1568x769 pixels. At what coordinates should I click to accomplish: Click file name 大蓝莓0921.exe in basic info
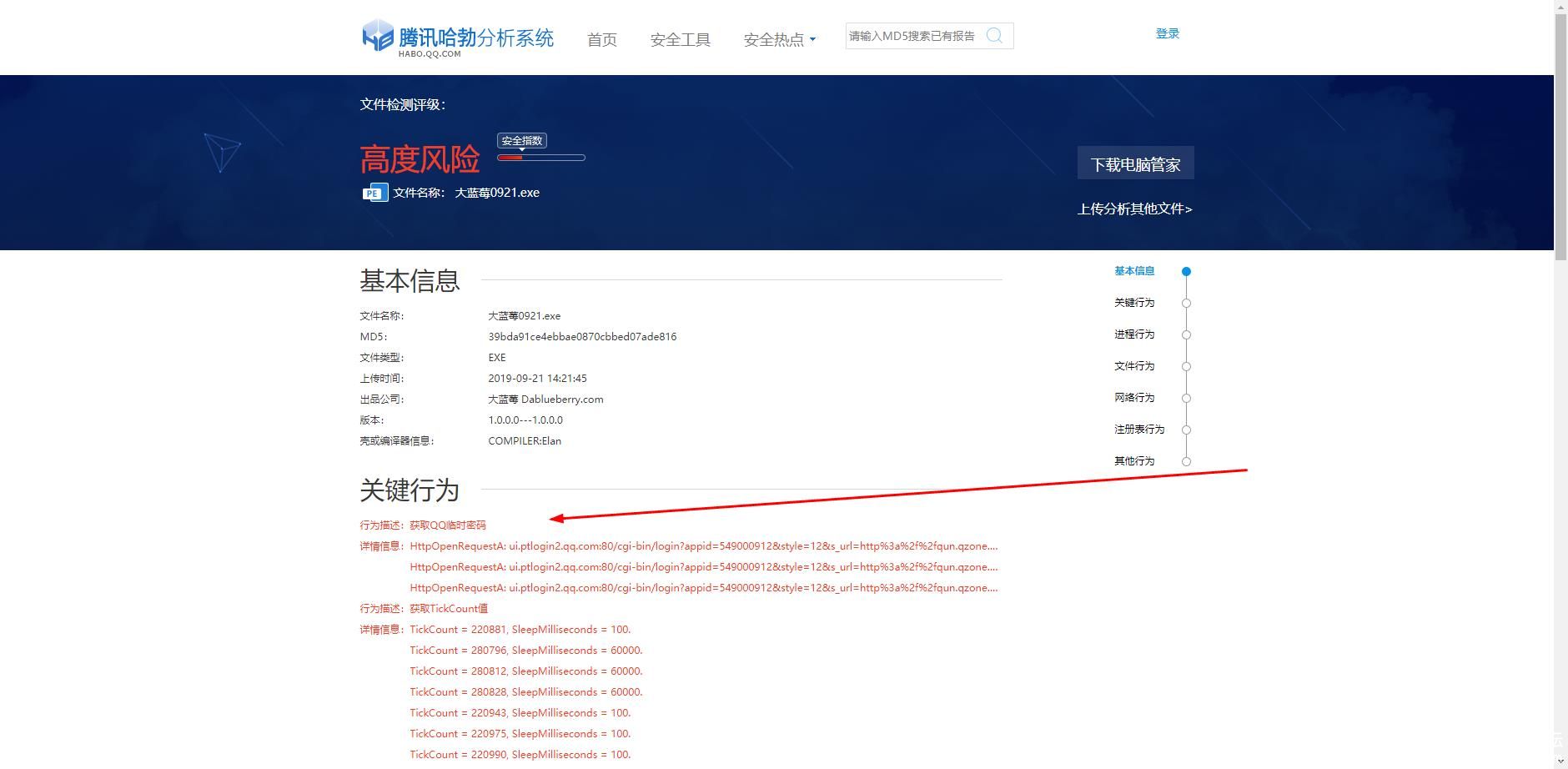525,316
